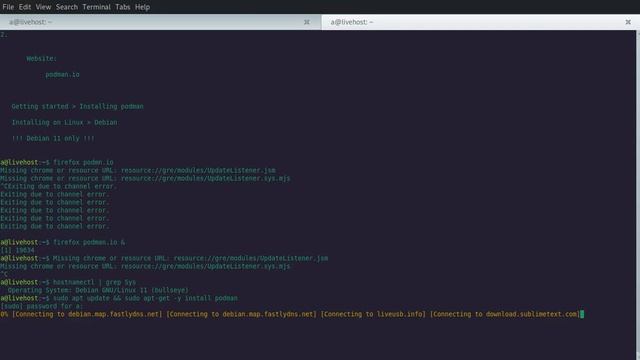Open the Terminal menu
This screenshot has height=360, width=640.
point(96,7)
